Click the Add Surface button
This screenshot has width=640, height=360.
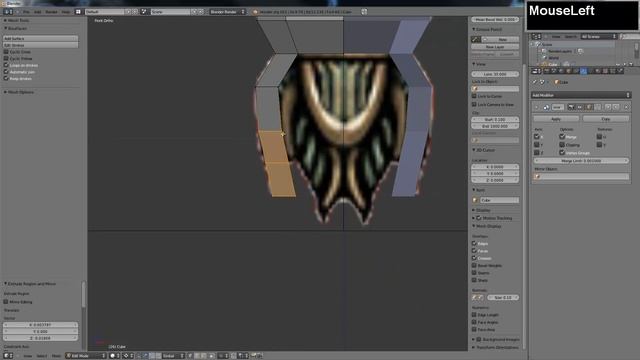(40, 38)
